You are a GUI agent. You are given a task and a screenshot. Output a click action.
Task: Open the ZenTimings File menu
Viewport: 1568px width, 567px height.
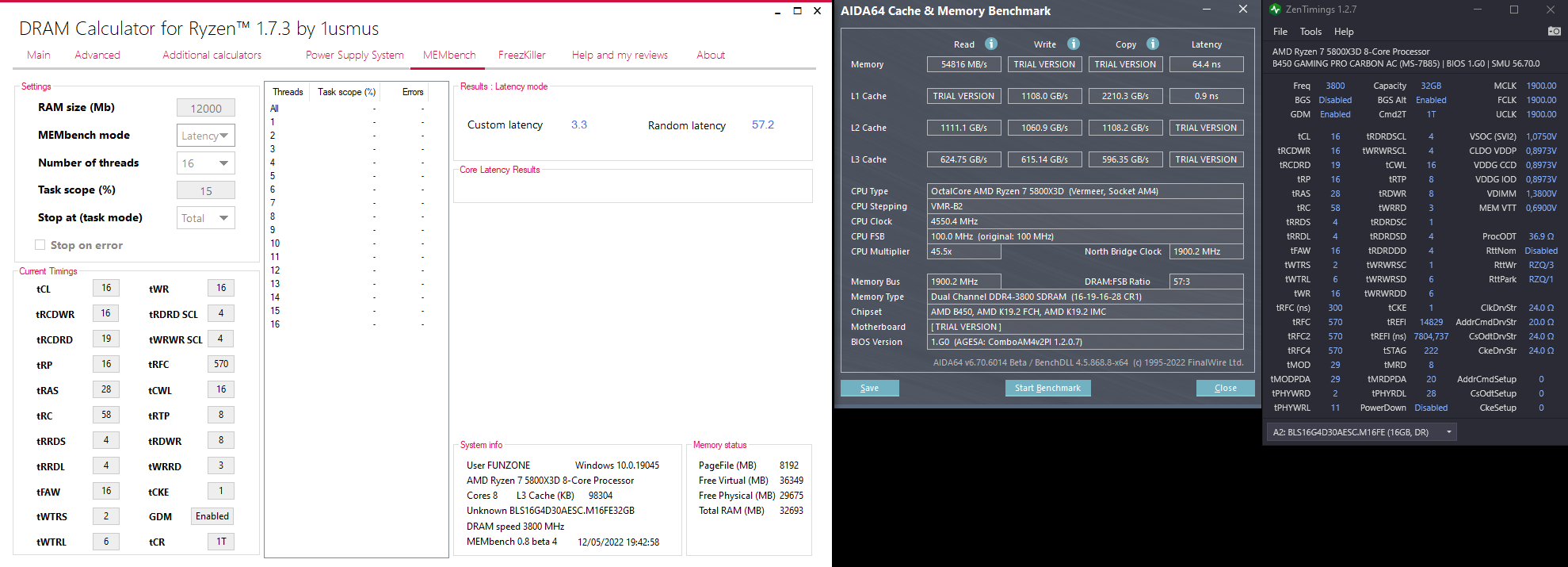pos(1280,32)
